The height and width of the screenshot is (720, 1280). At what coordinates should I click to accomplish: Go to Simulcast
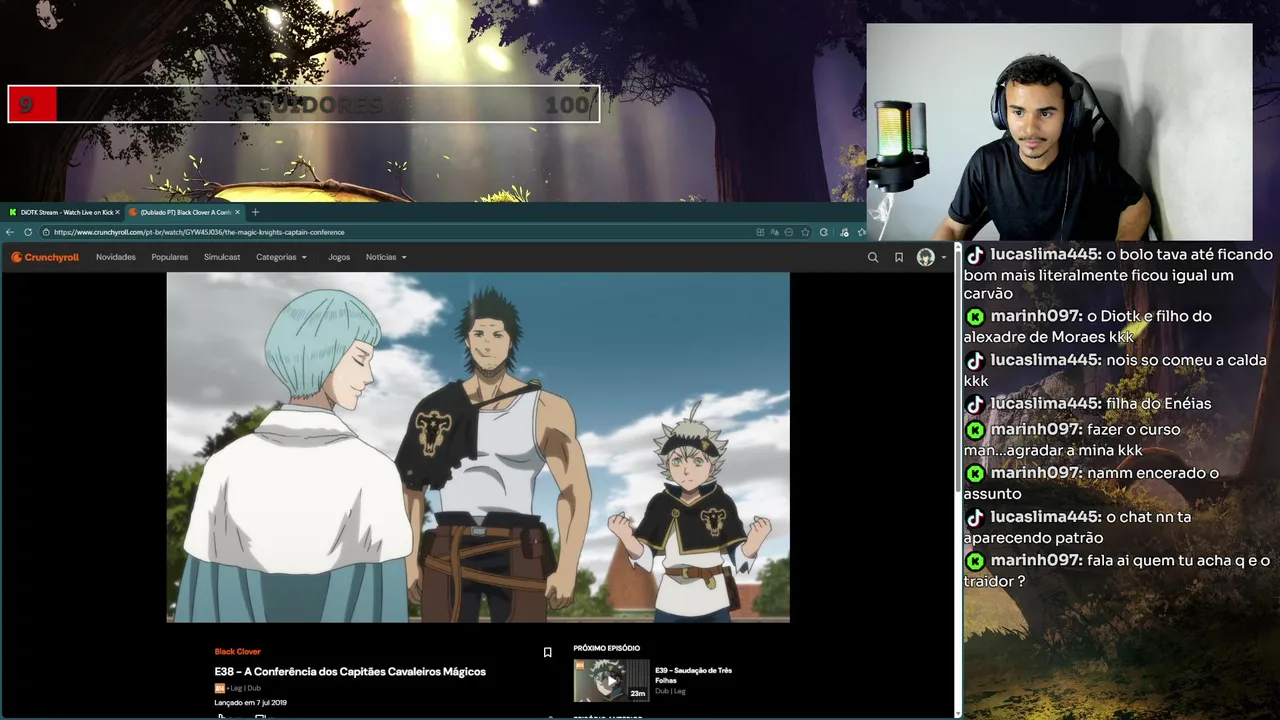tap(222, 257)
